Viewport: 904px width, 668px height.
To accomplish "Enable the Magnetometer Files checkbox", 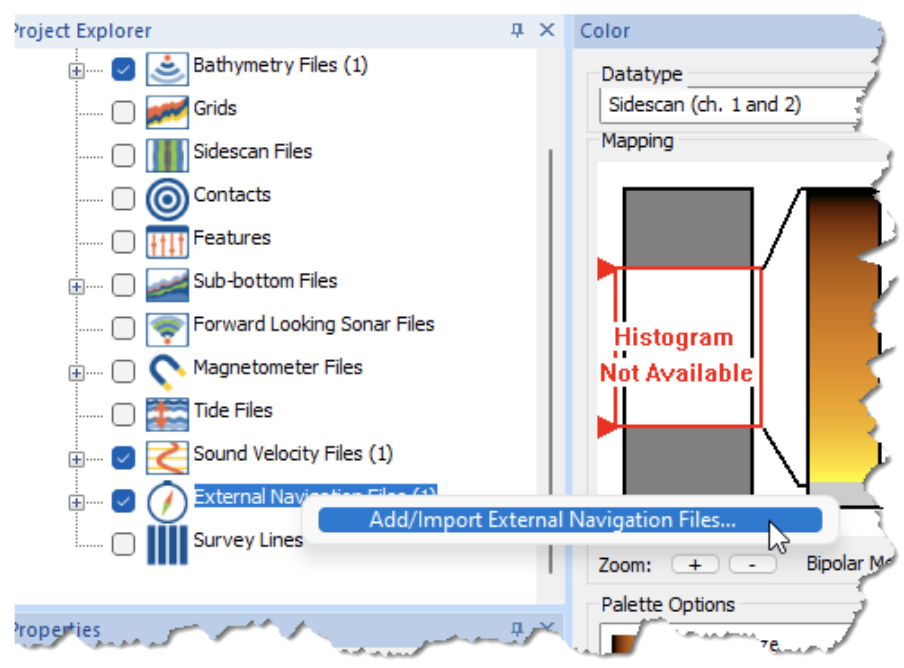I will tap(123, 372).
